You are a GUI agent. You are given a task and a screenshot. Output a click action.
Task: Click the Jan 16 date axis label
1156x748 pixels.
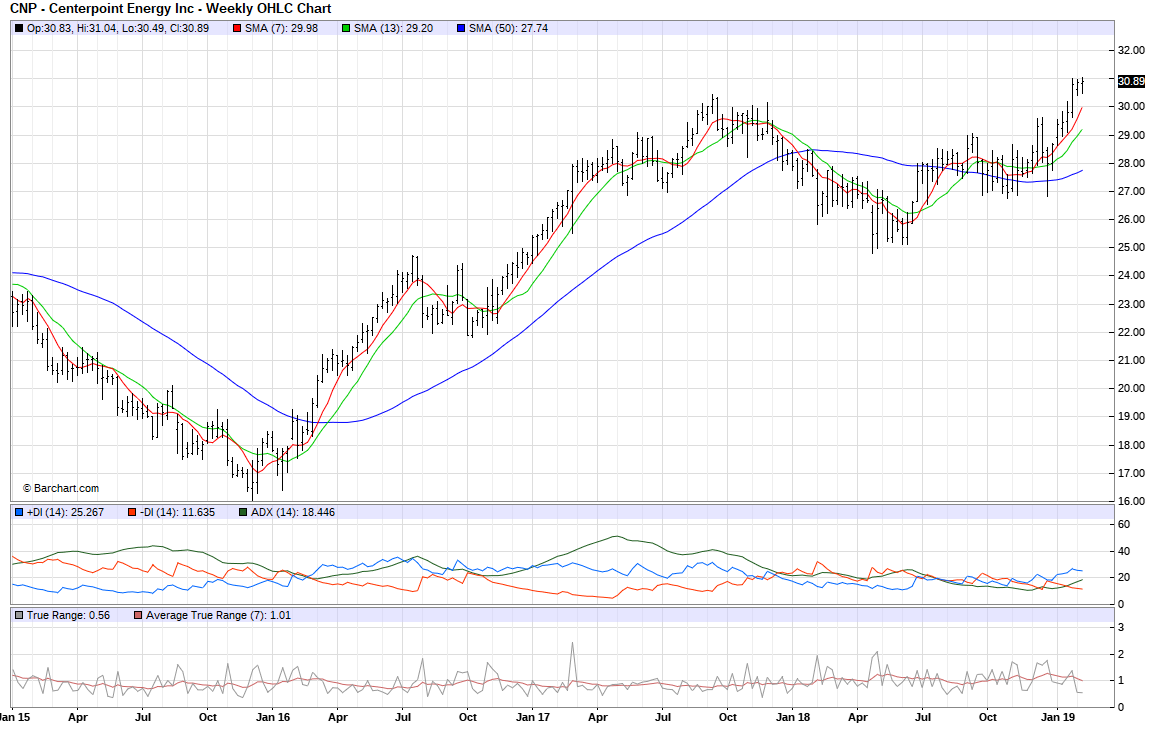pyautogui.click(x=272, y=717)
